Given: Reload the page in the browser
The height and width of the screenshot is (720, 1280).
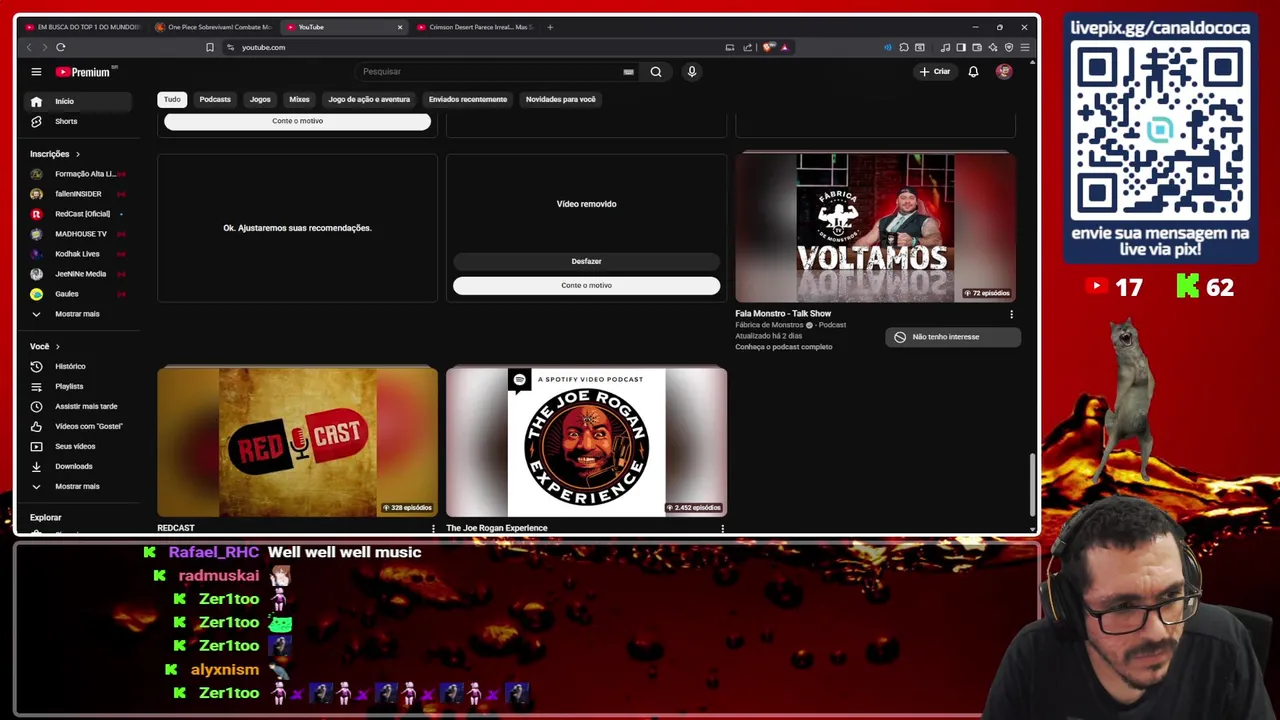Looking at the screenshot, I should tap(61, 47).
